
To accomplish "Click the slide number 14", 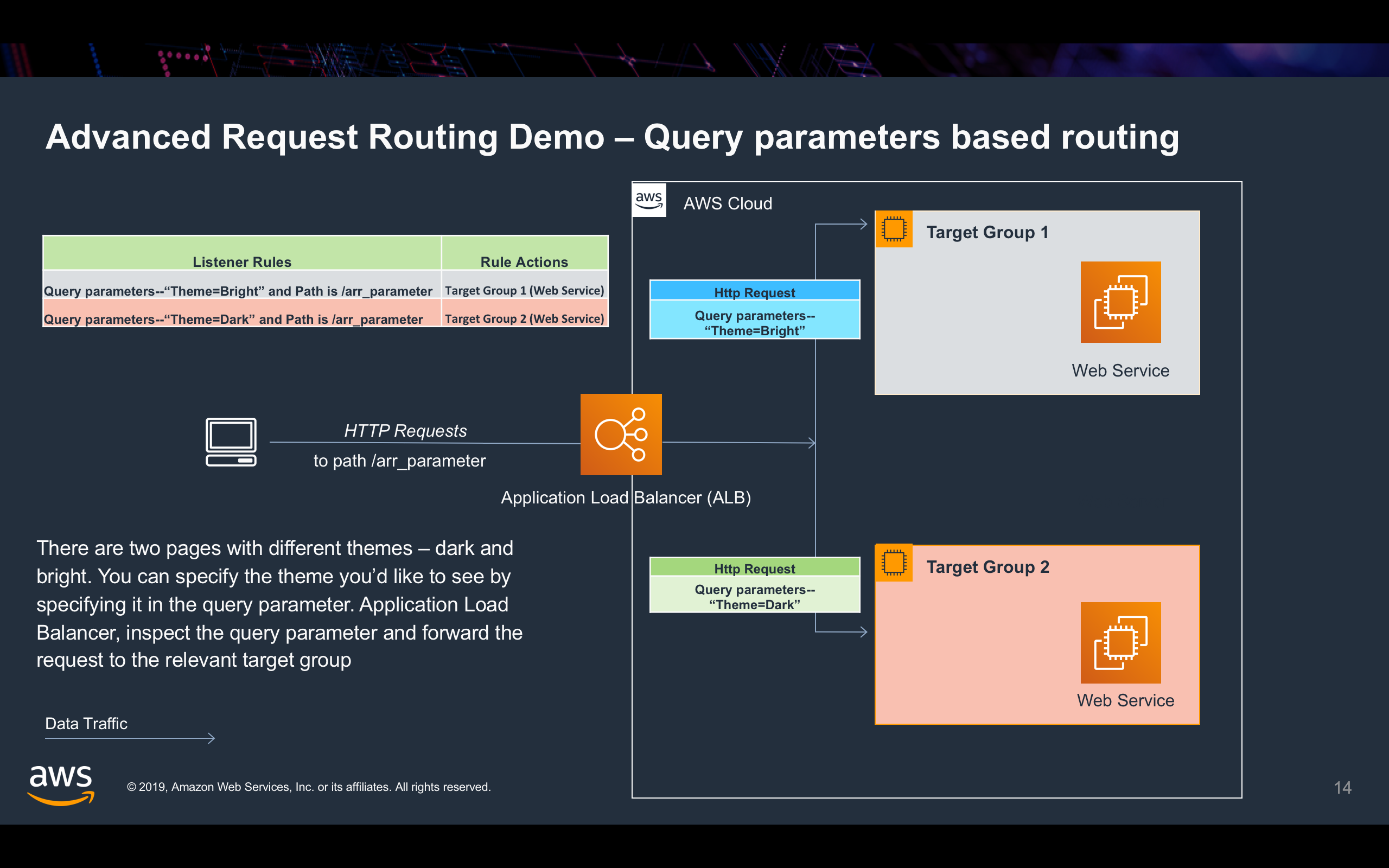I will click(x=1342, y=787).
